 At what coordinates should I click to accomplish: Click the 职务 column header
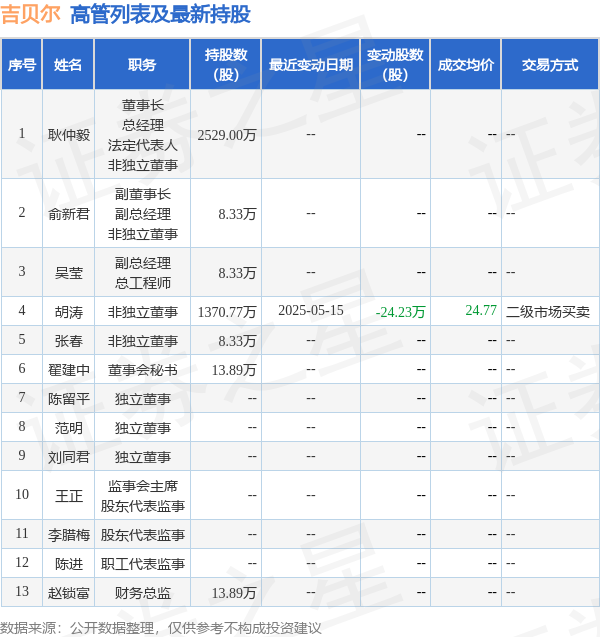(142, 65)
